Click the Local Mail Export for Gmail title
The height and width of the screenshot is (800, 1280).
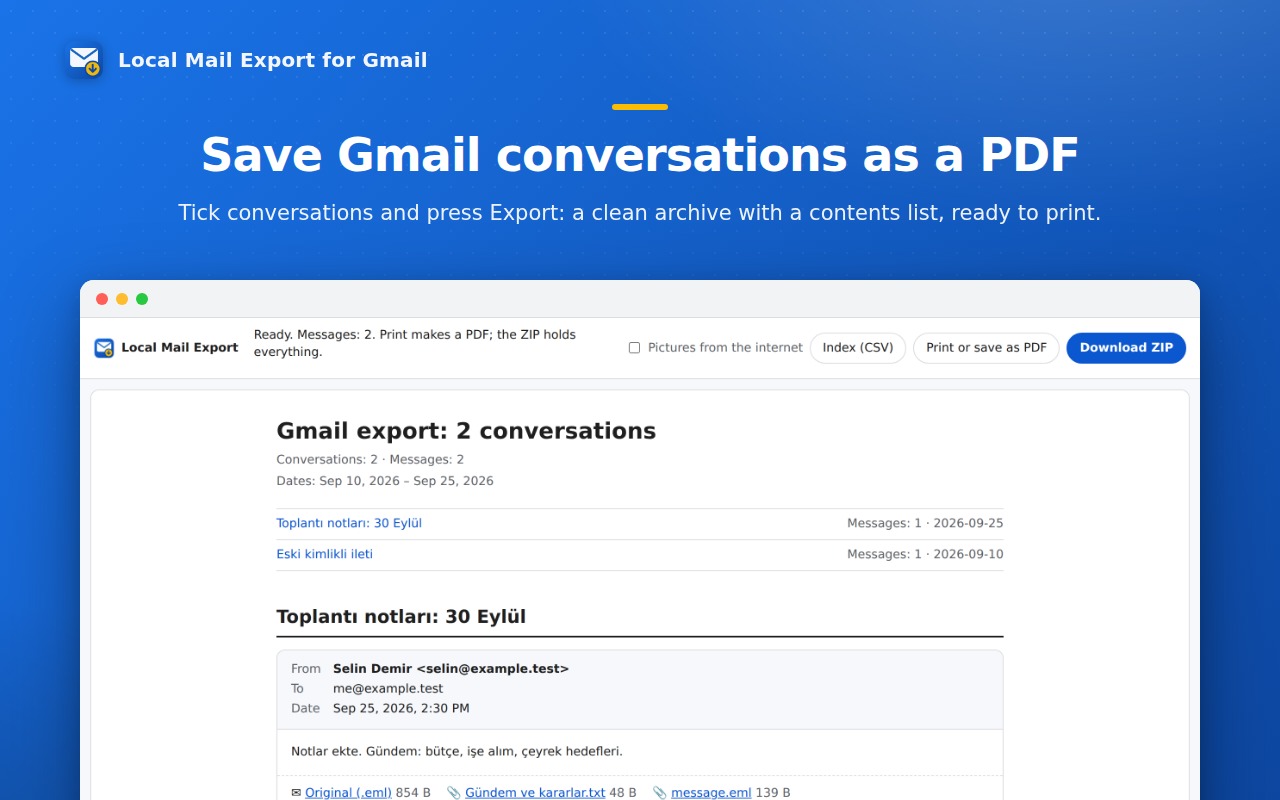pos(273,60)
